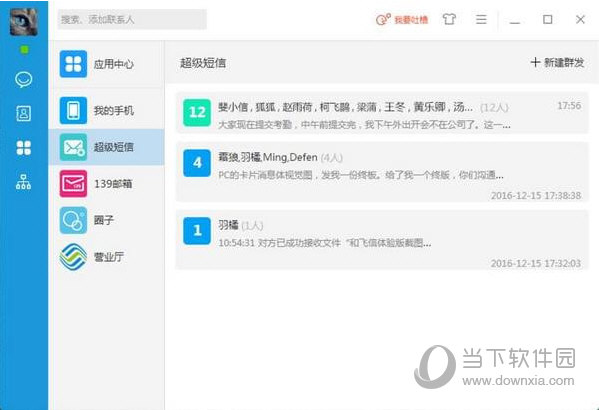
Task: Open 营业厅 business hall entry
Action: click(107, 257)
